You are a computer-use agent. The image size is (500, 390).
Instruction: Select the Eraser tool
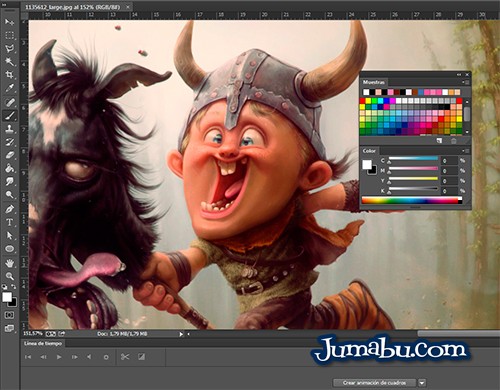(9, 155)
